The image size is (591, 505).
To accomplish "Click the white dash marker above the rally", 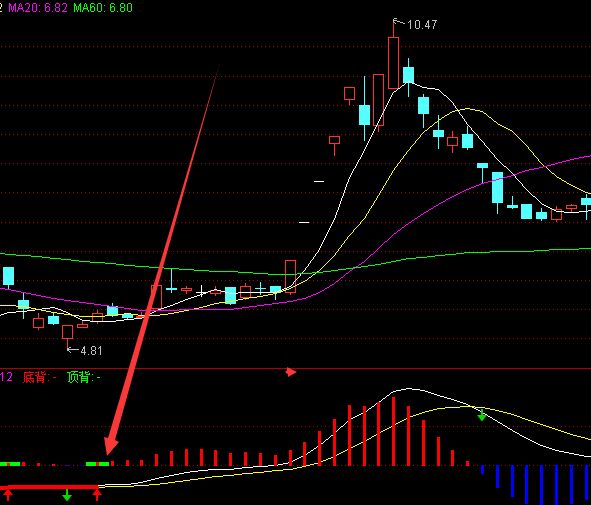I will 319,182.
